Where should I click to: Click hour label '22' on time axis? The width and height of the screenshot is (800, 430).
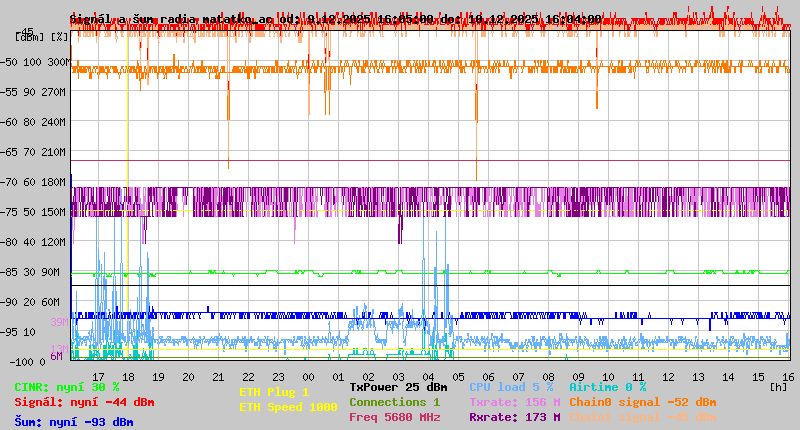point(248,377)
